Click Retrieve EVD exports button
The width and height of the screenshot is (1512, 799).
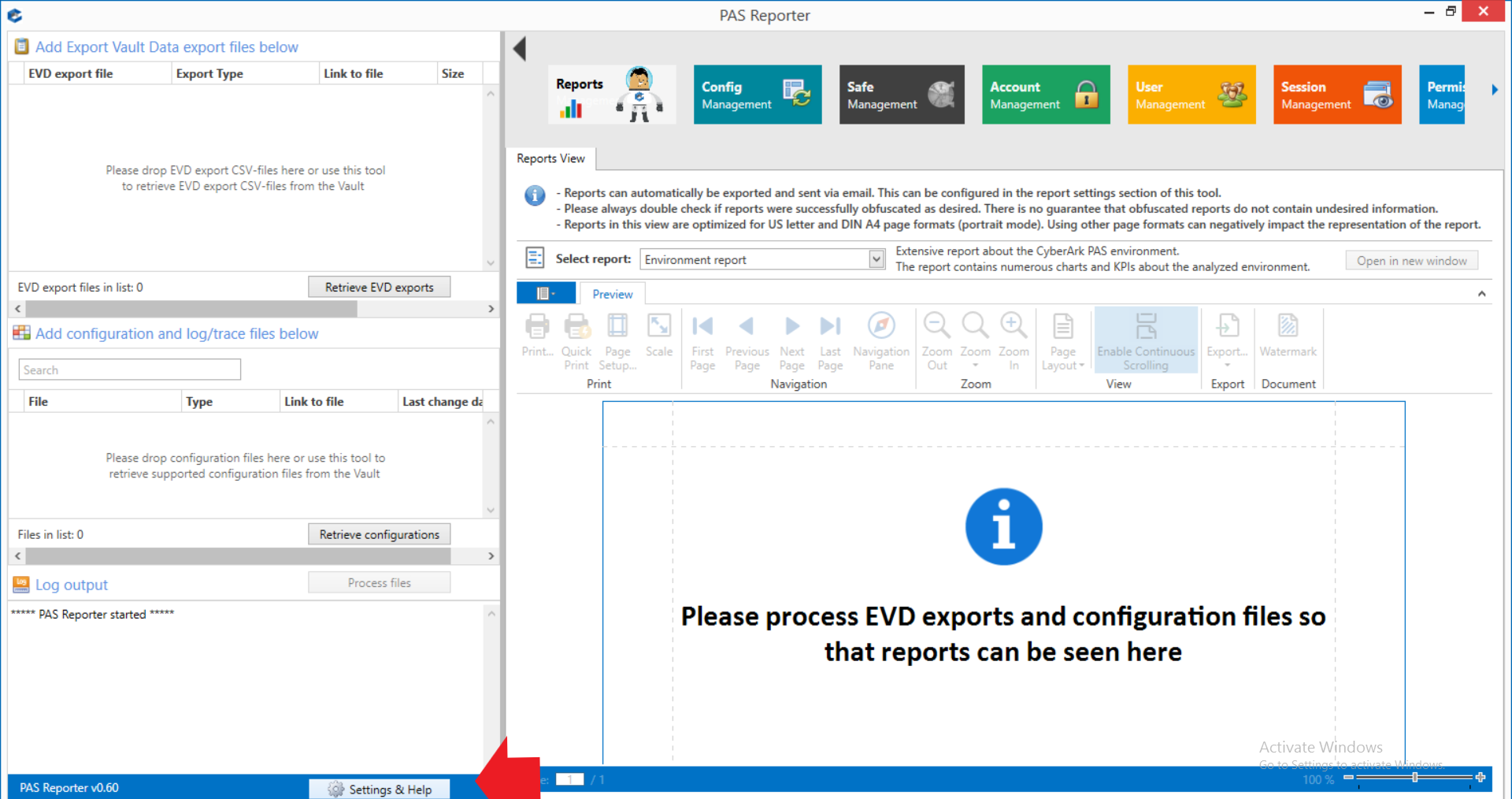pyautogui.click(x=379, y=287)
